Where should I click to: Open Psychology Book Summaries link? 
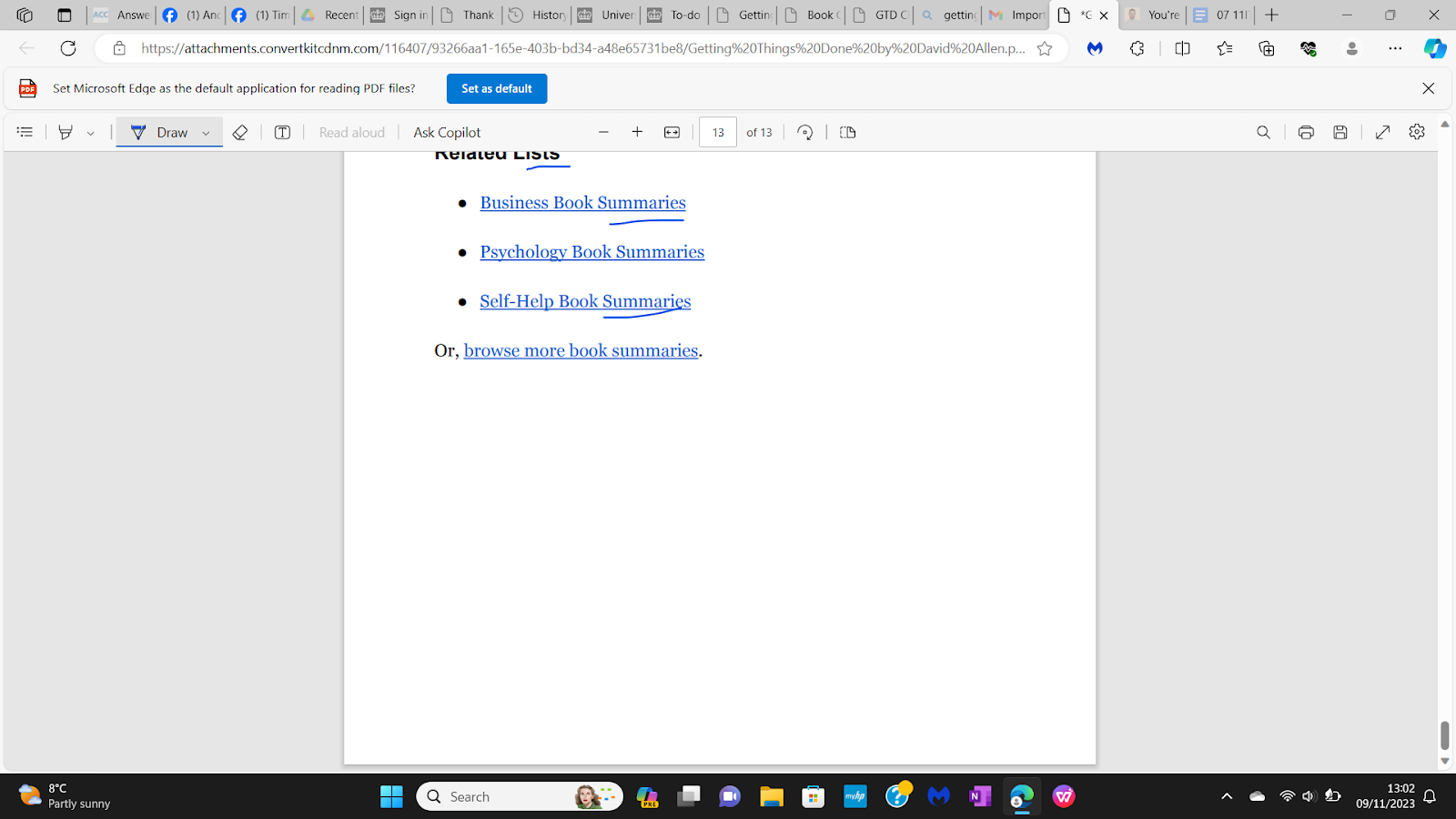tap(591, 252)
